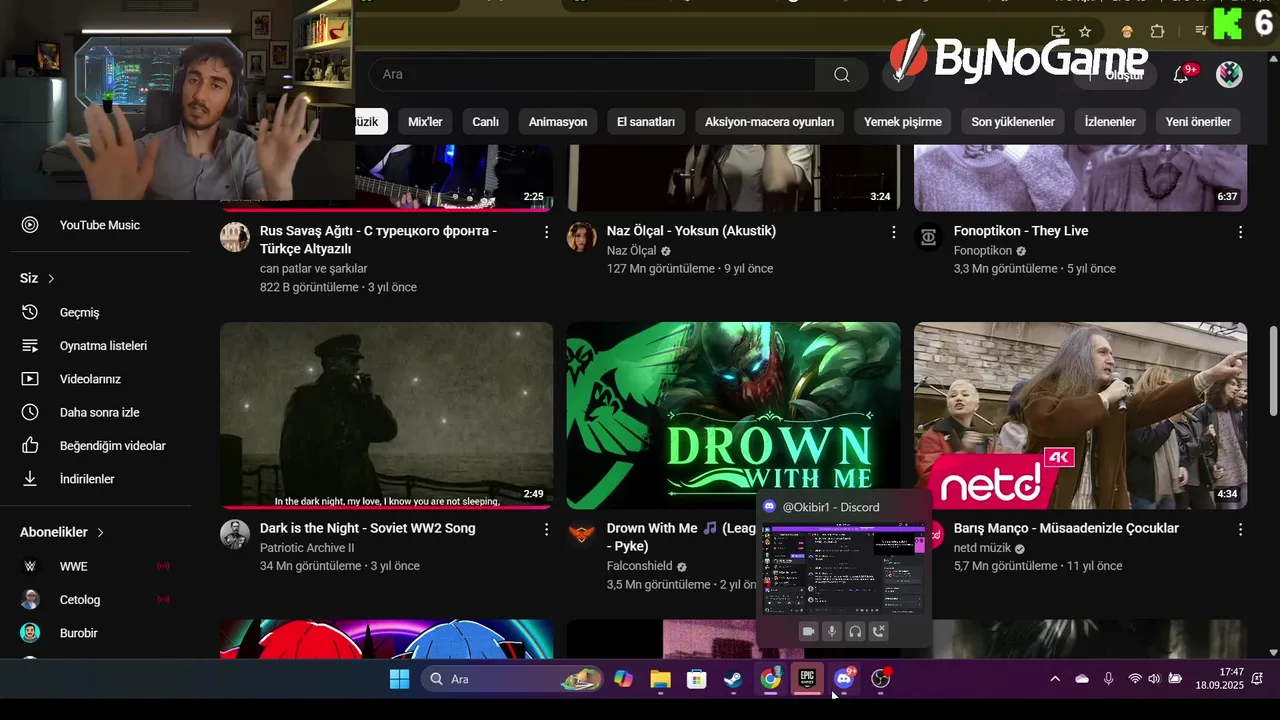1280x720 pixels.
Task: Open the Patriotic Archive II channel avatar
Action: (235, 534)
